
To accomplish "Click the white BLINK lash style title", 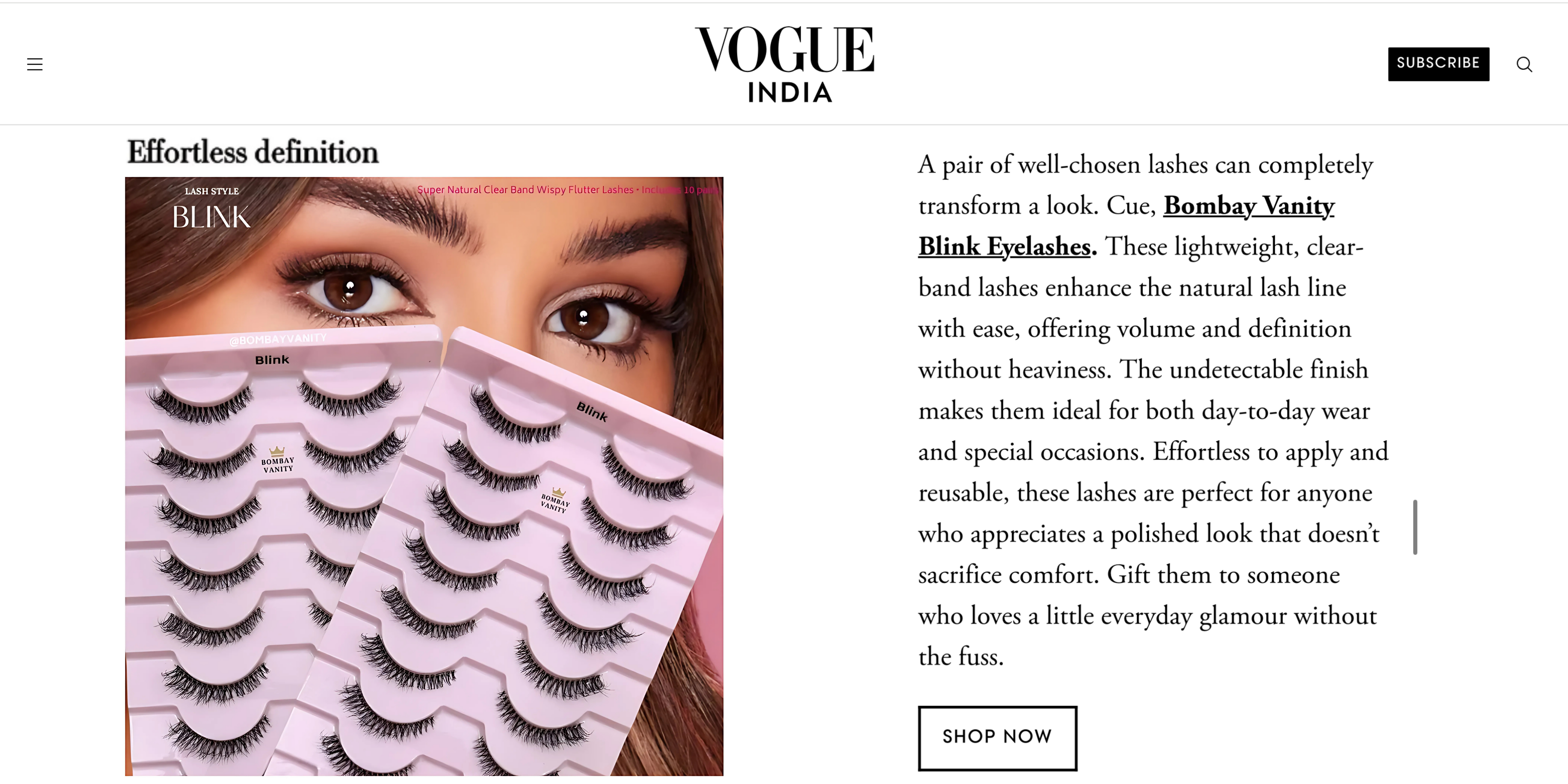I will click(211, 217).
